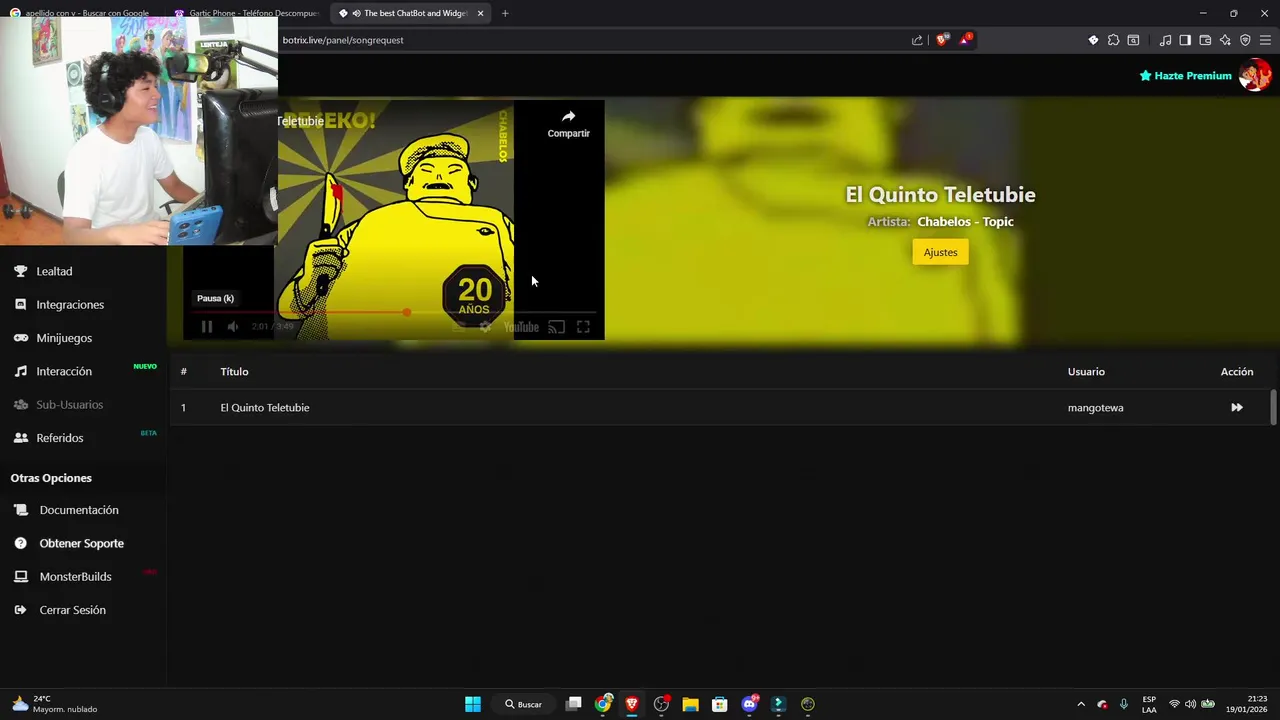Click the share page icon in address bar
Viewport: 1280px width, 720px height.
click(x=917, y=40)
